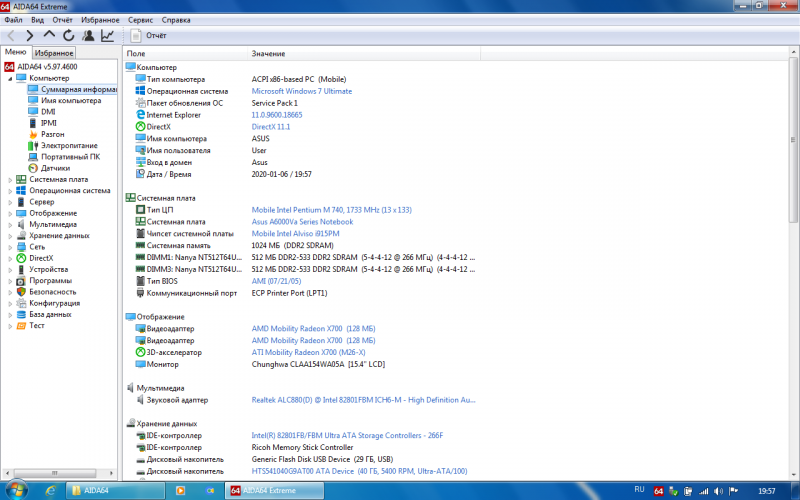The width and height of the screenshot is (800, 500).
Task: Open the Файл menu
Action: 13,20
